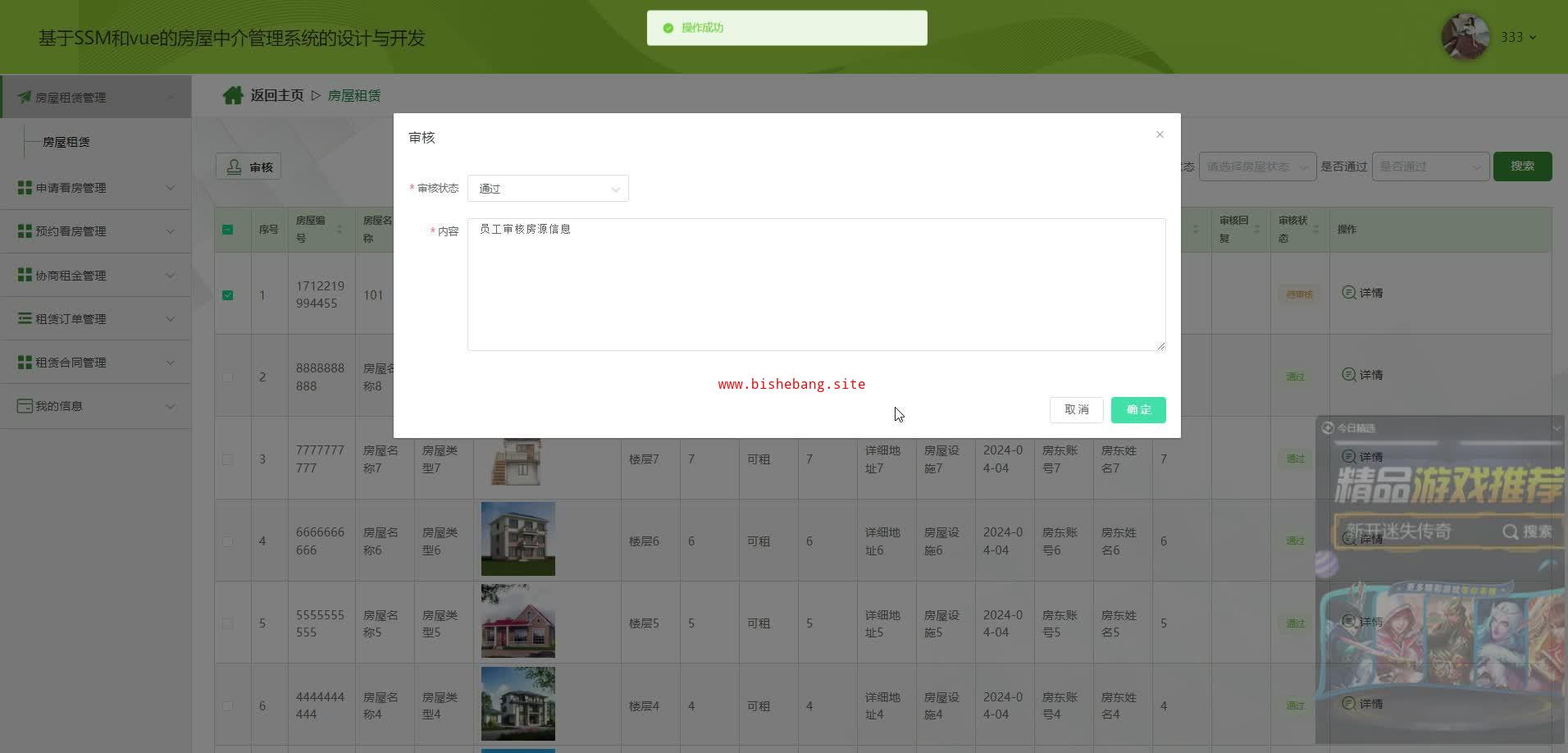
Task: Click the 房屋租赁 breadcrumb text
Action: [354, 95]
